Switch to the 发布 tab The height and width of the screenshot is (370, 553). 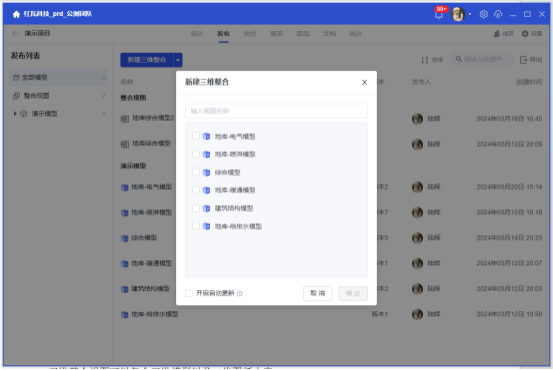[x=223, y=34]
